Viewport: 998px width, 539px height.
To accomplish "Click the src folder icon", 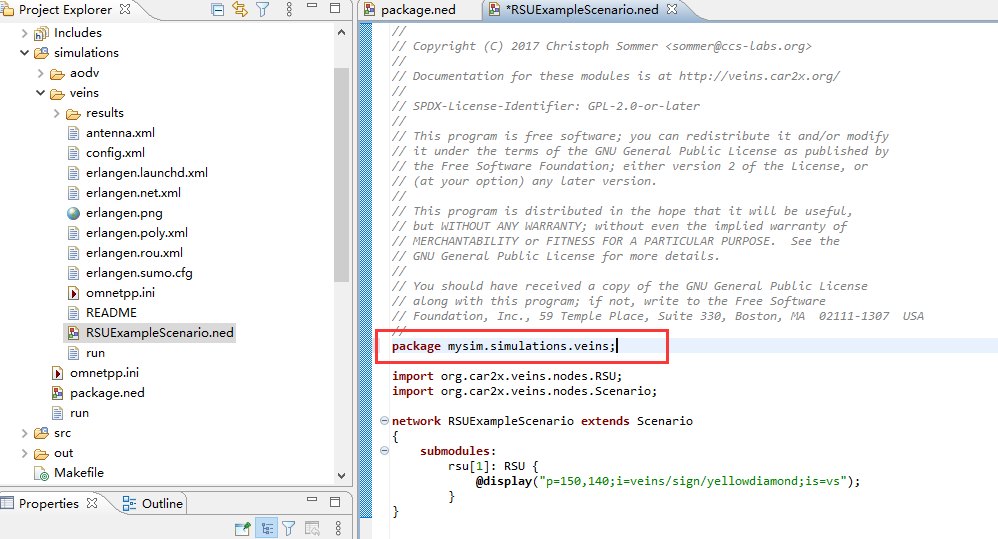I will point(41,433).
